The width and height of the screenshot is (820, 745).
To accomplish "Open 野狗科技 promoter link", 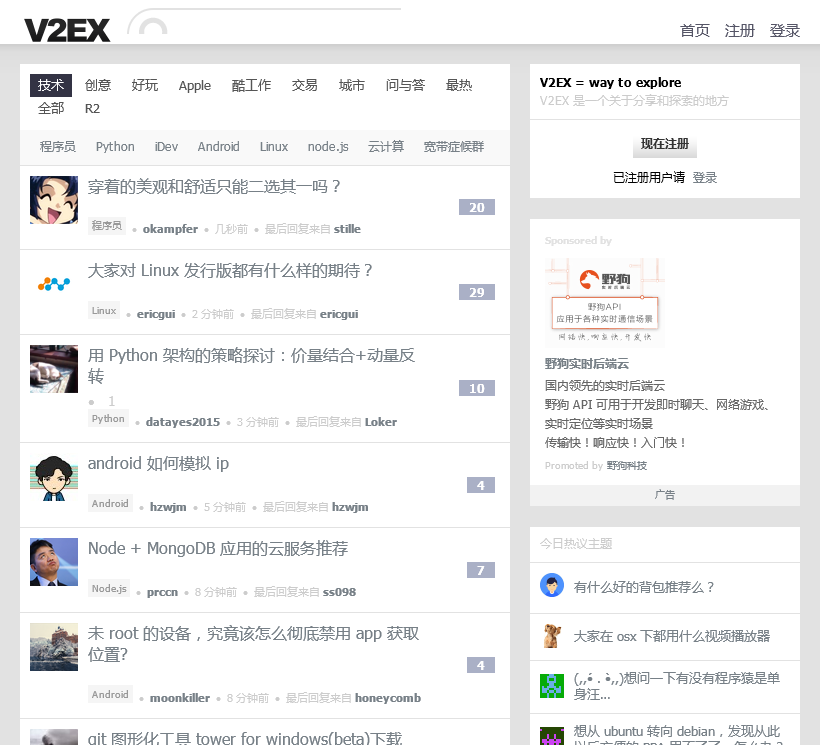I will click(627, 465).
